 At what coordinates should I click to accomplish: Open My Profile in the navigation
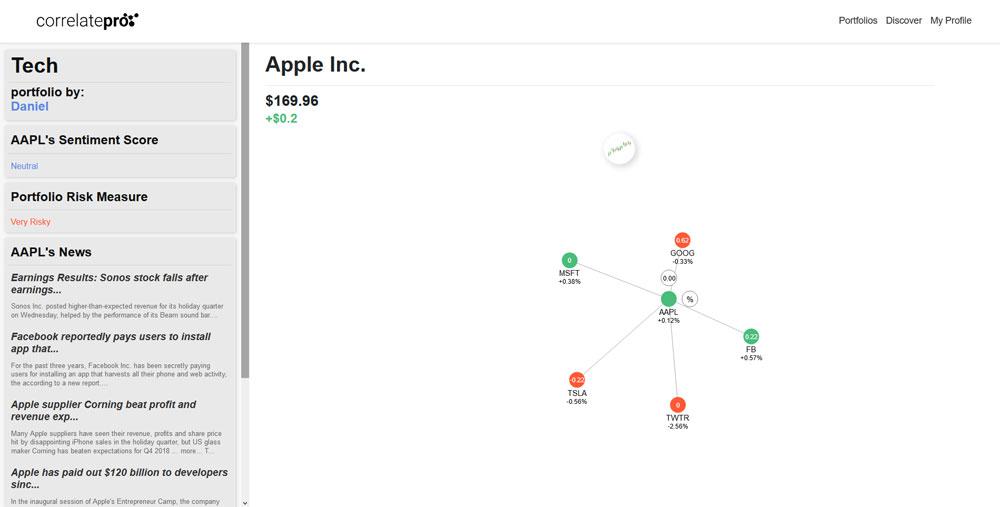click(951, 20)
